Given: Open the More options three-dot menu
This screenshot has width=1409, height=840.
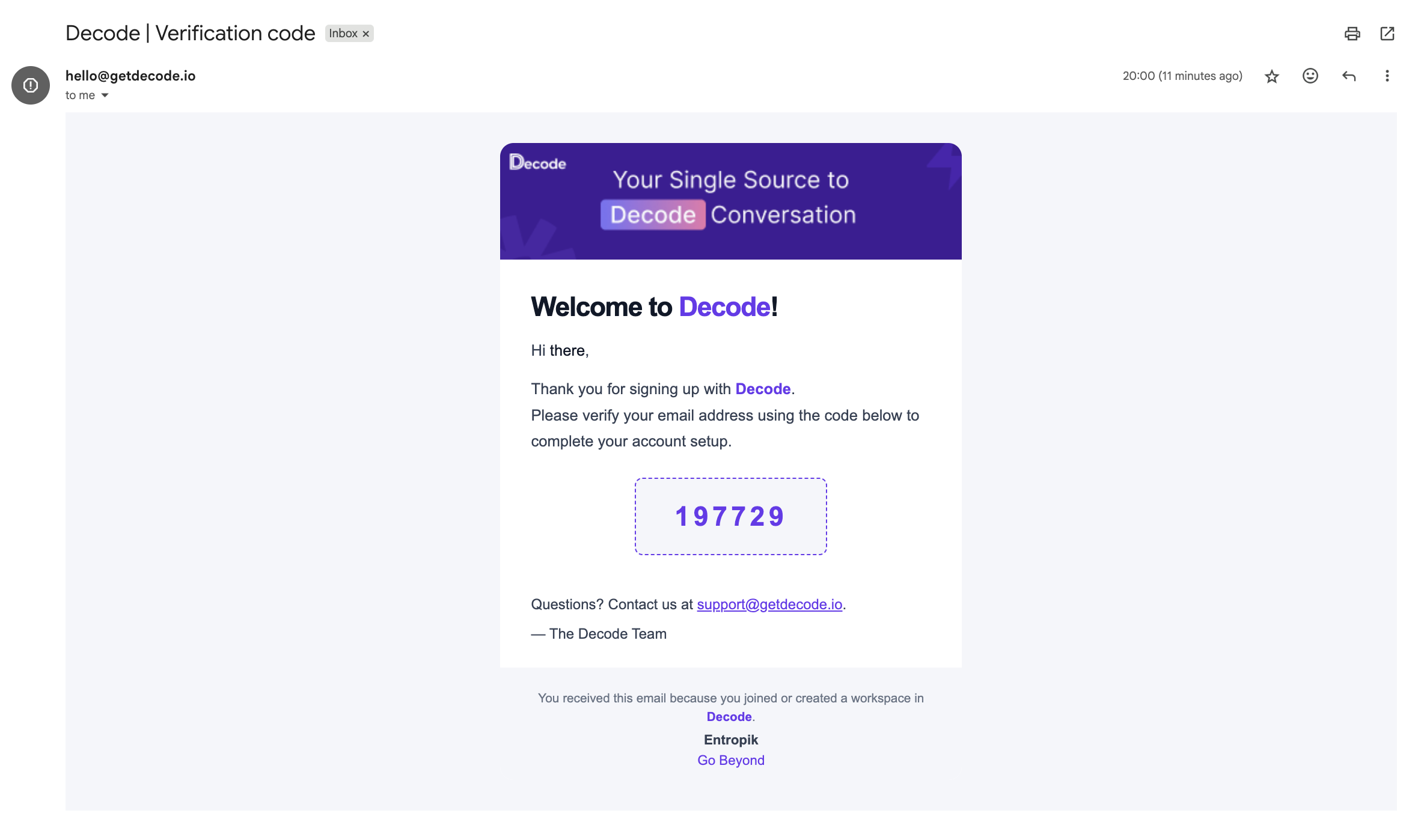Looking at the screenshot, I should tap(1387, 76).
